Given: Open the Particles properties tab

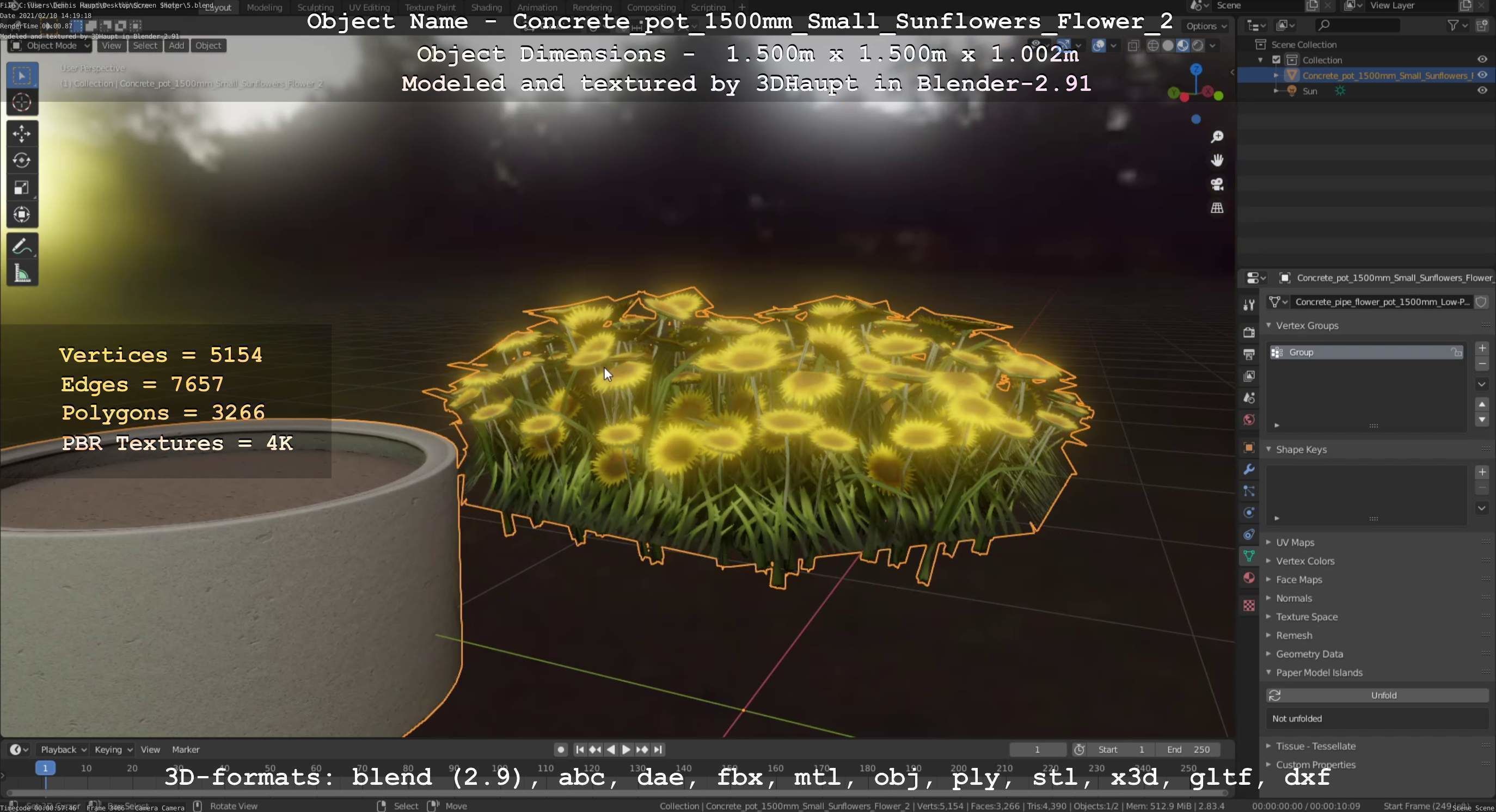Looking at the screenshot, I should coord(1249,491).
